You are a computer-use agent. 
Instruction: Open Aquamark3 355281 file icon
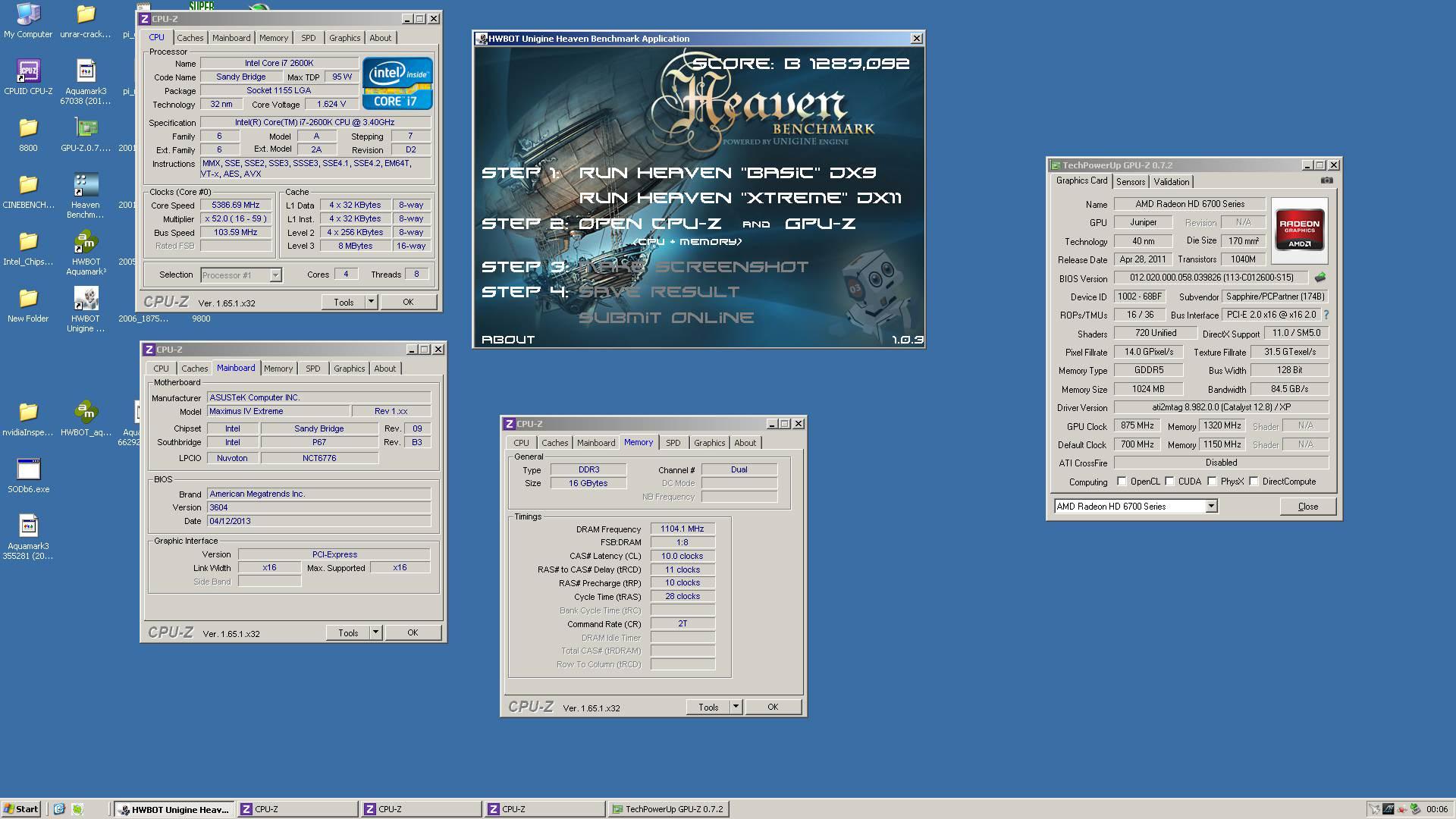click(x=28, y=537)
